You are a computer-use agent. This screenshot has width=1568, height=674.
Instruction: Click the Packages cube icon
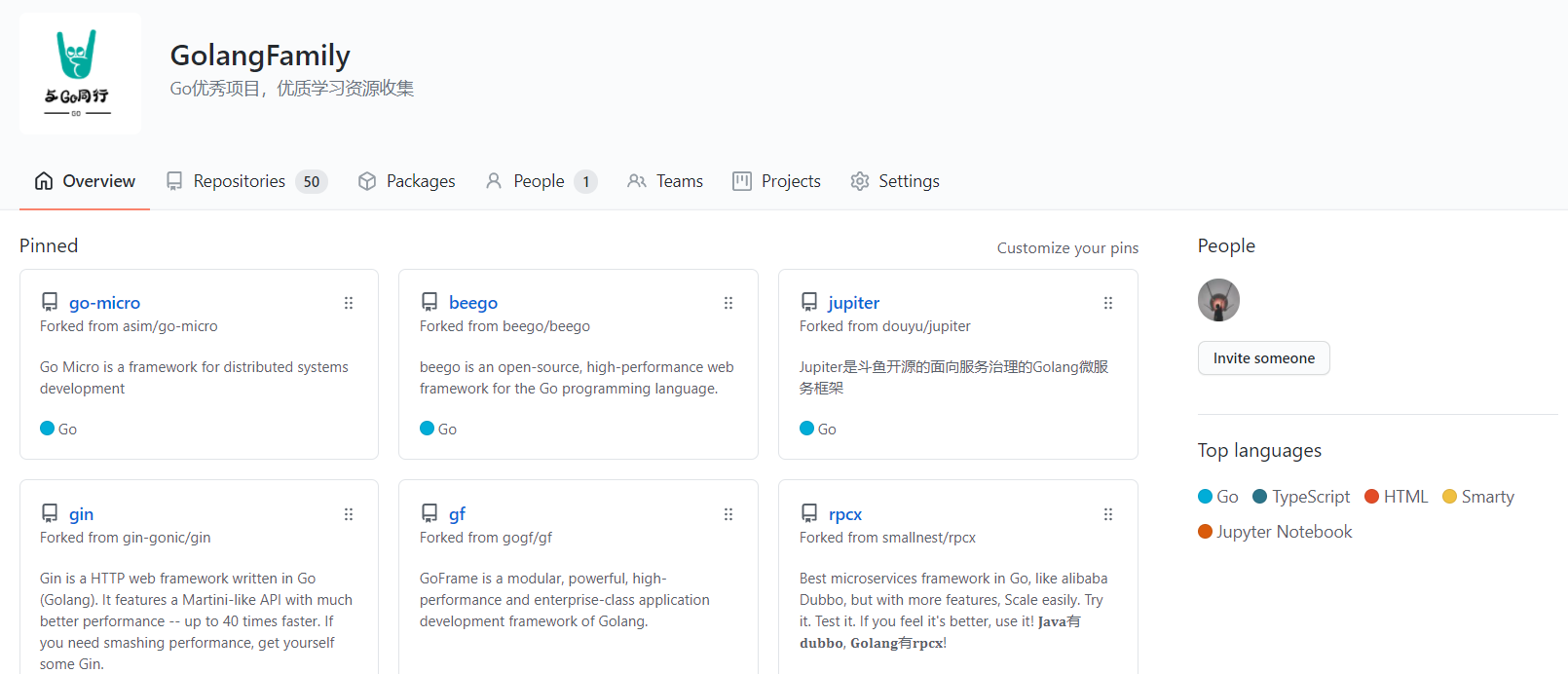point(367,181)
